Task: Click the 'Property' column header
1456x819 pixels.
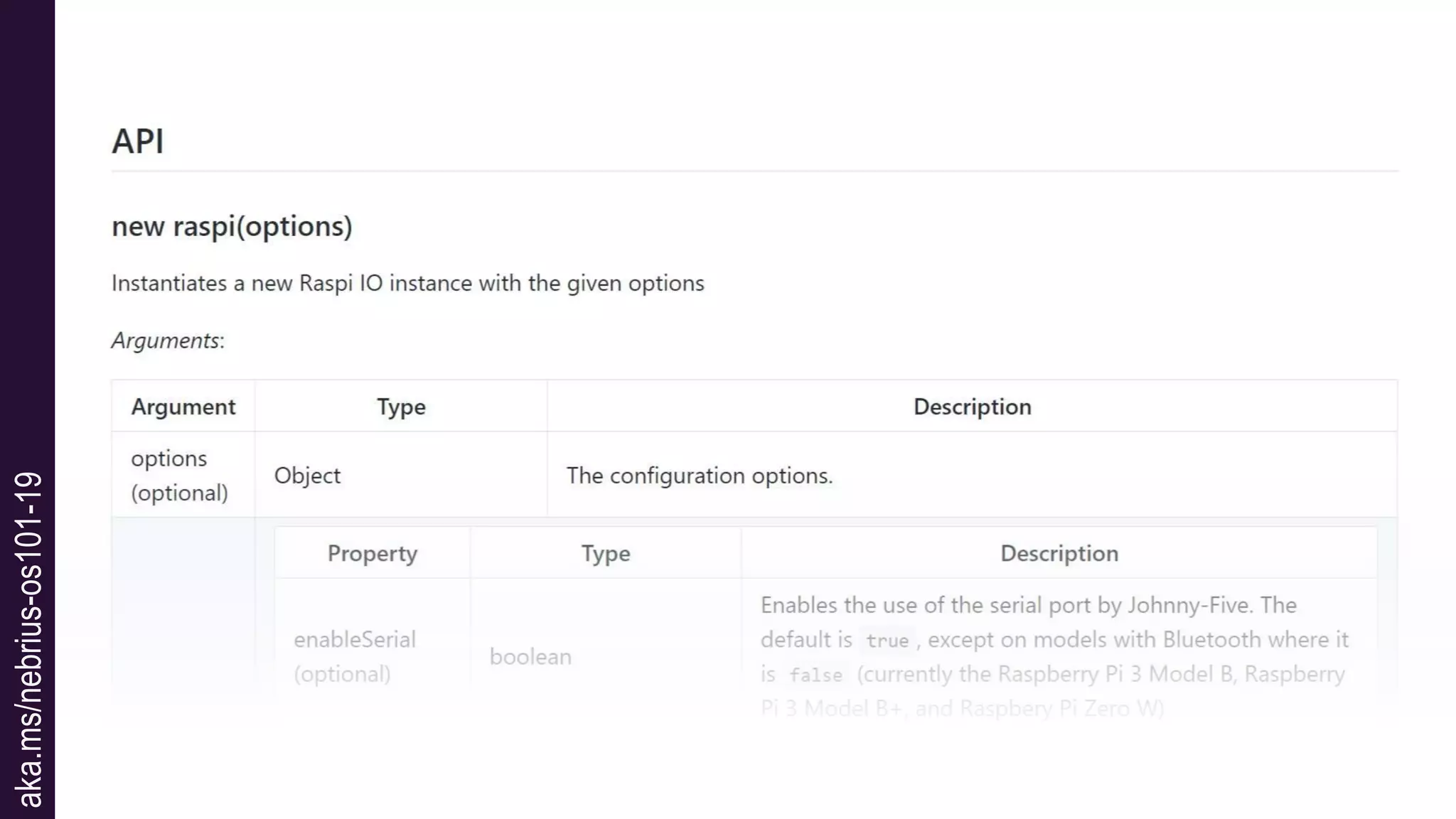Action: pos(372,553)
